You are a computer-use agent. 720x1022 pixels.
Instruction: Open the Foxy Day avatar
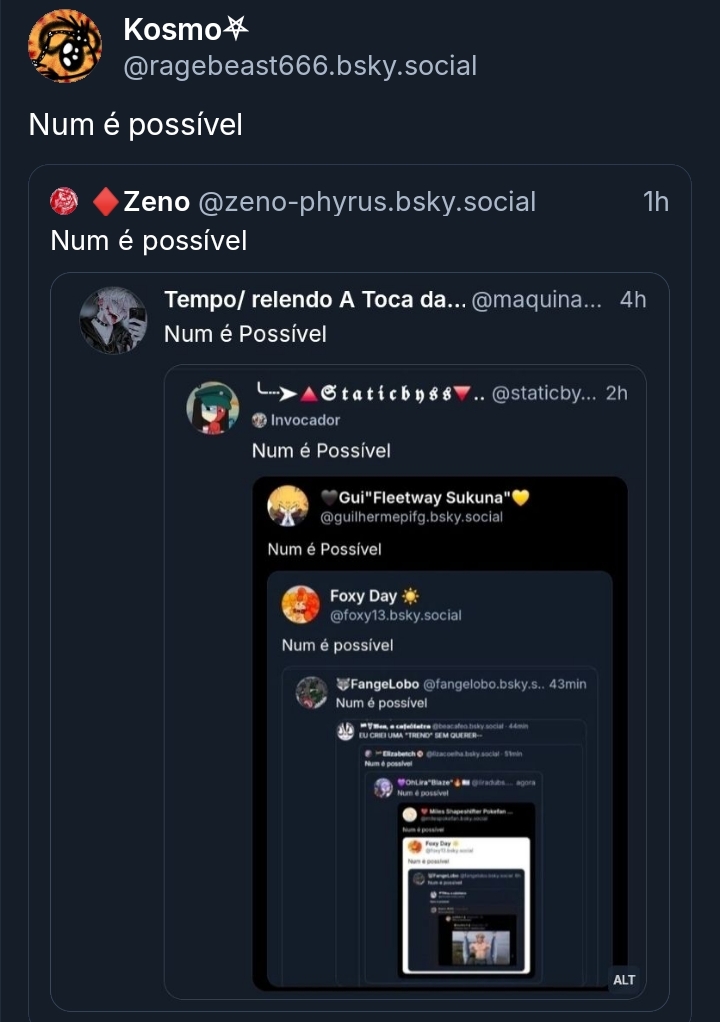[301, 604]
